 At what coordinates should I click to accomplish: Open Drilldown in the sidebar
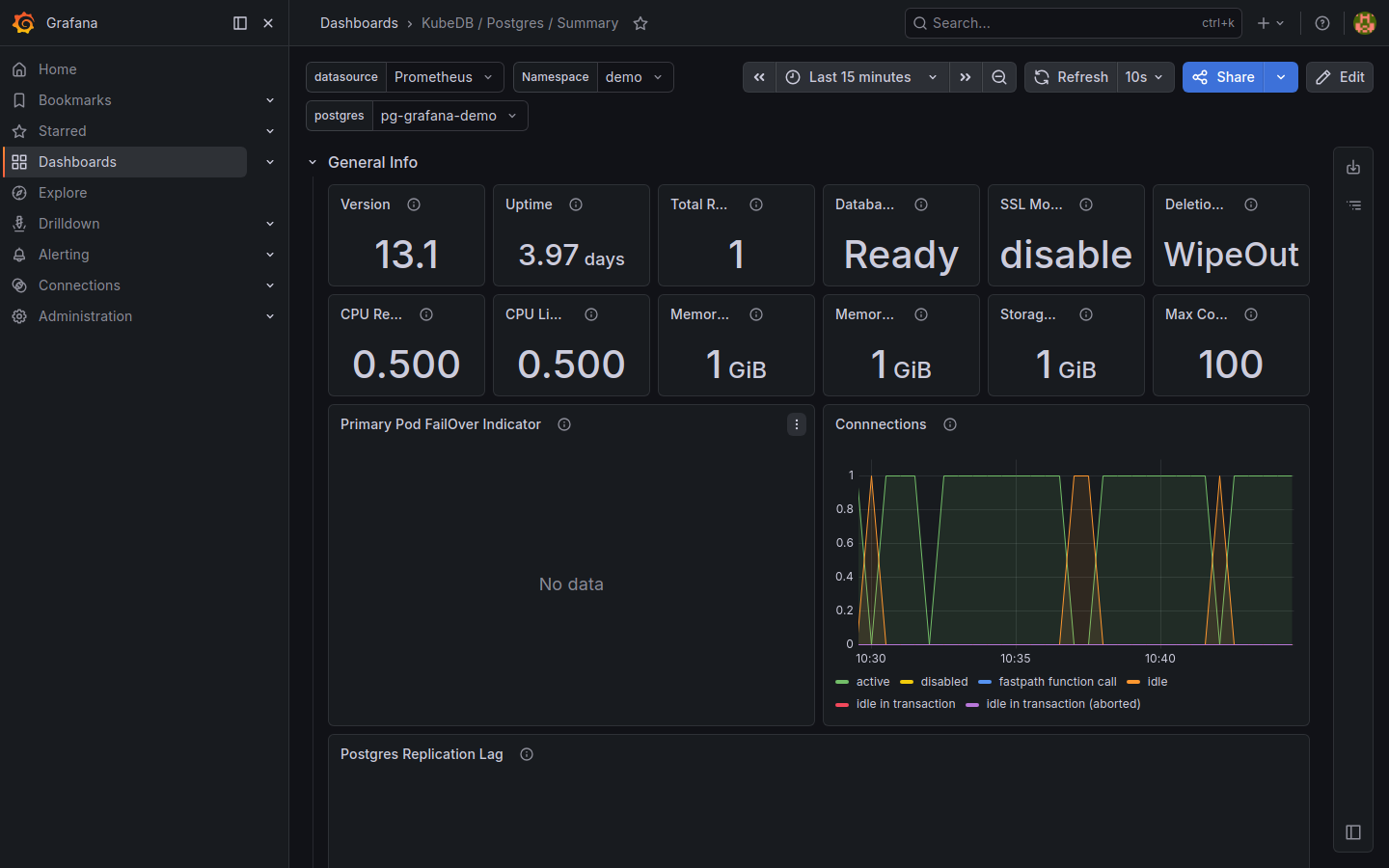[x=69, y=224]
